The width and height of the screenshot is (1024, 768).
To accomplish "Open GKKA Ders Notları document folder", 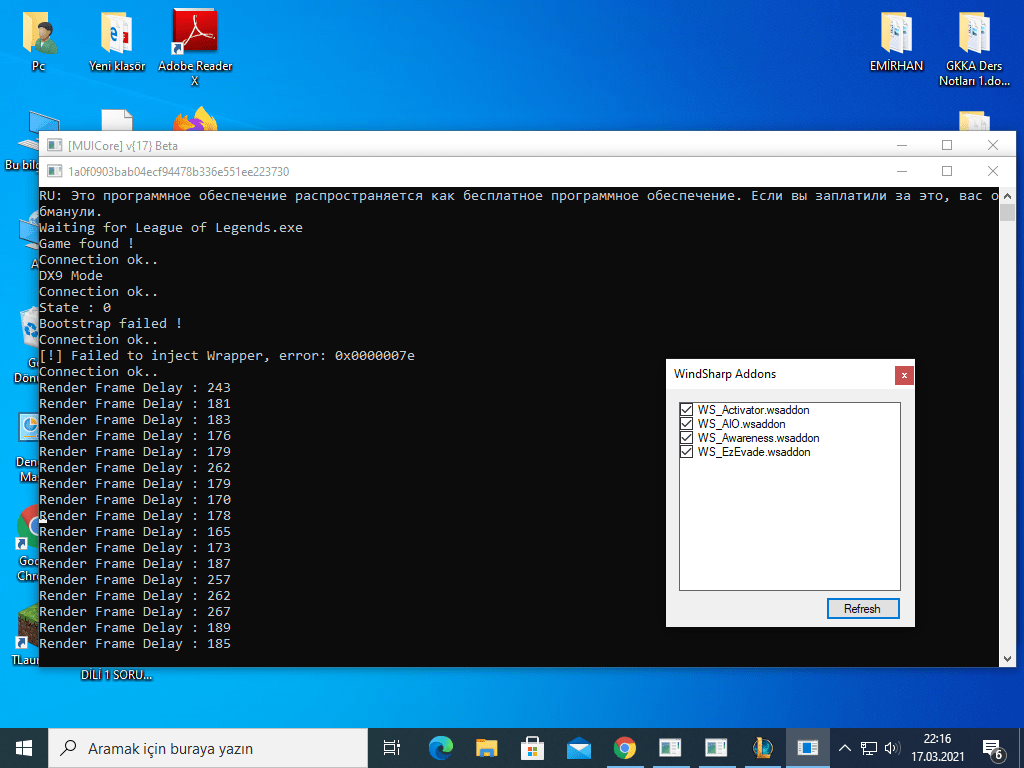I will click(x=974, y=48).
